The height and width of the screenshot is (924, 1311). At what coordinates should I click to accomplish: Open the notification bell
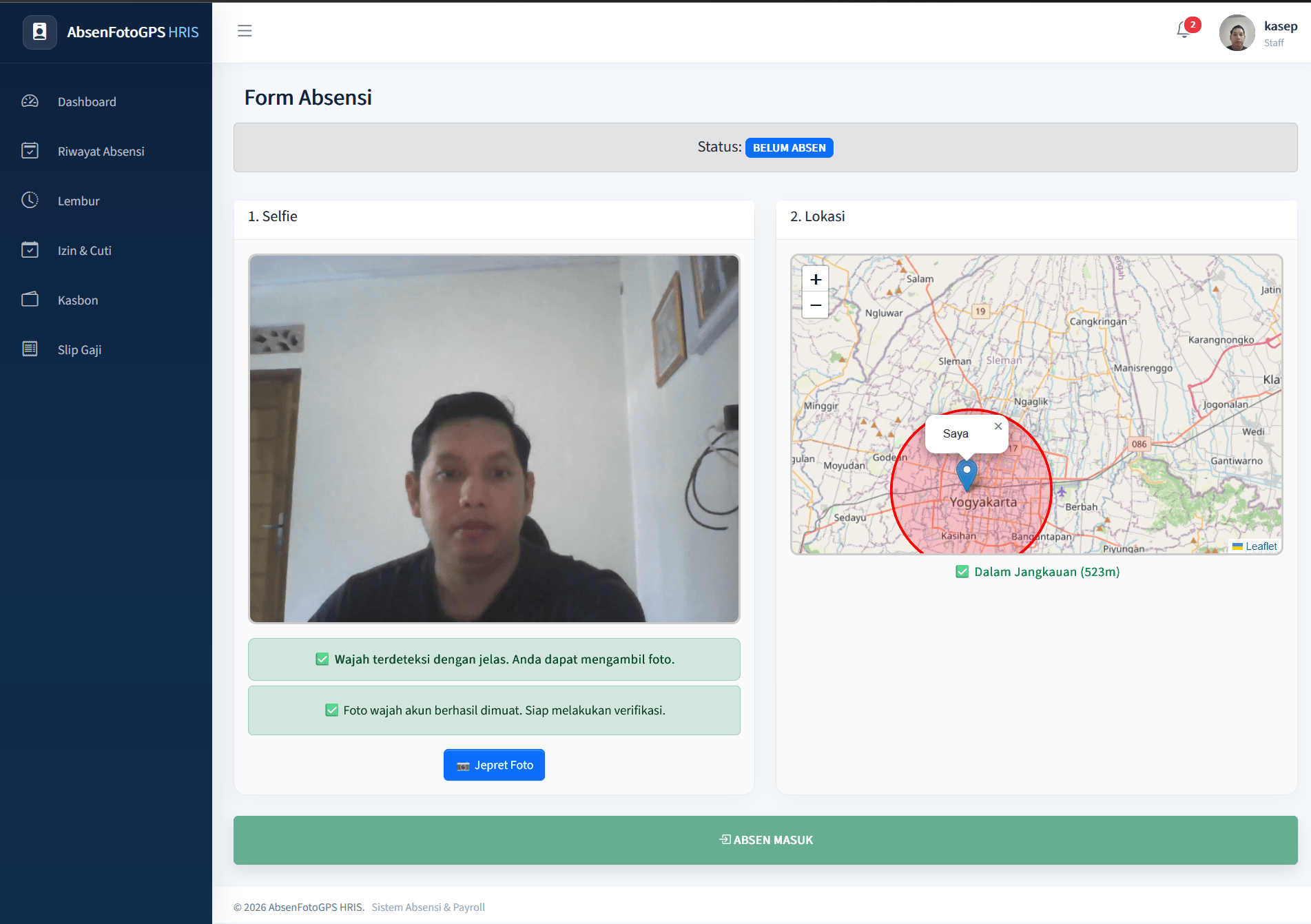pos(1184,30)
